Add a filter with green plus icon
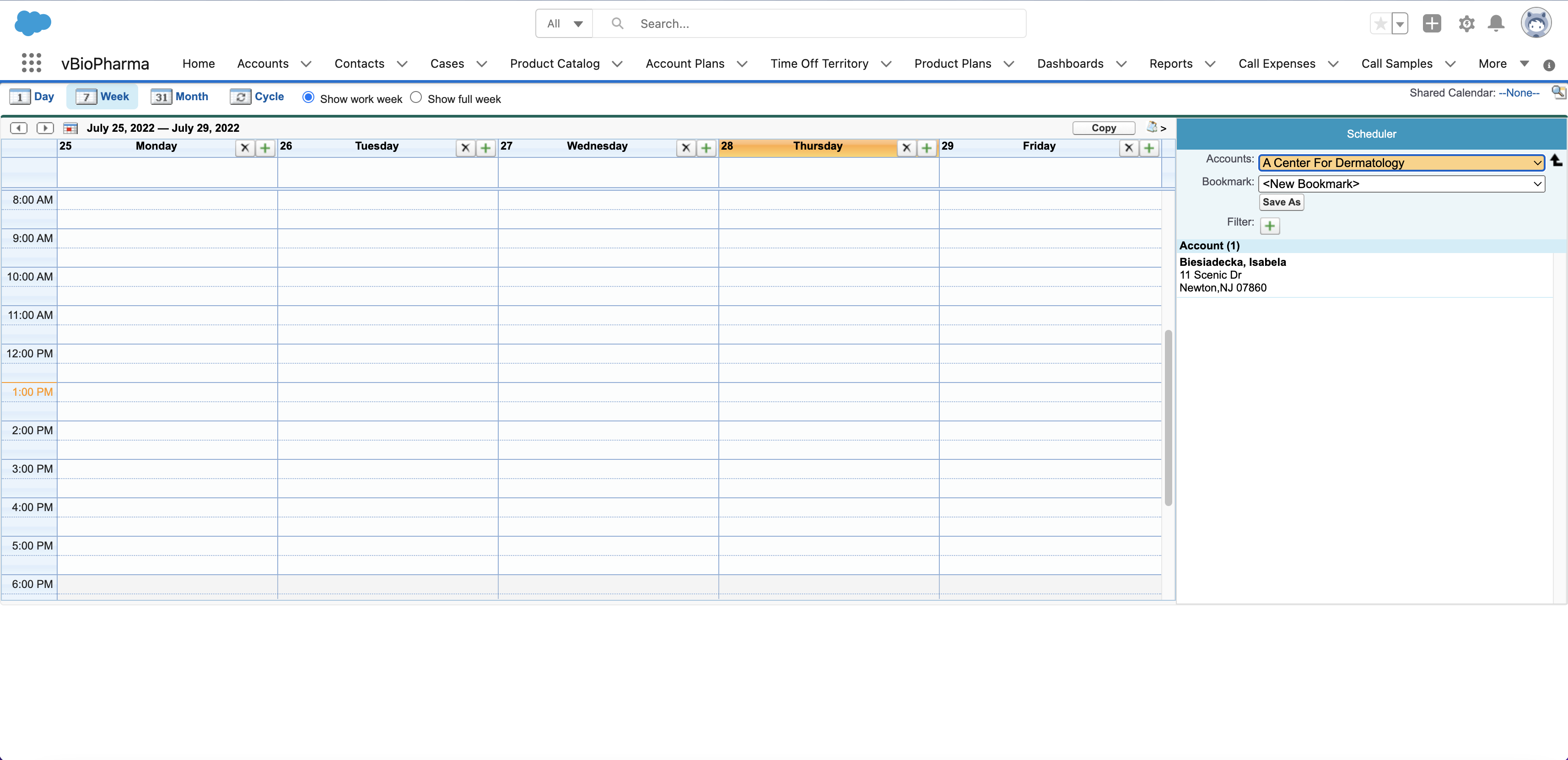This screenshot has width=1568, height=760. coord(1269,226)
